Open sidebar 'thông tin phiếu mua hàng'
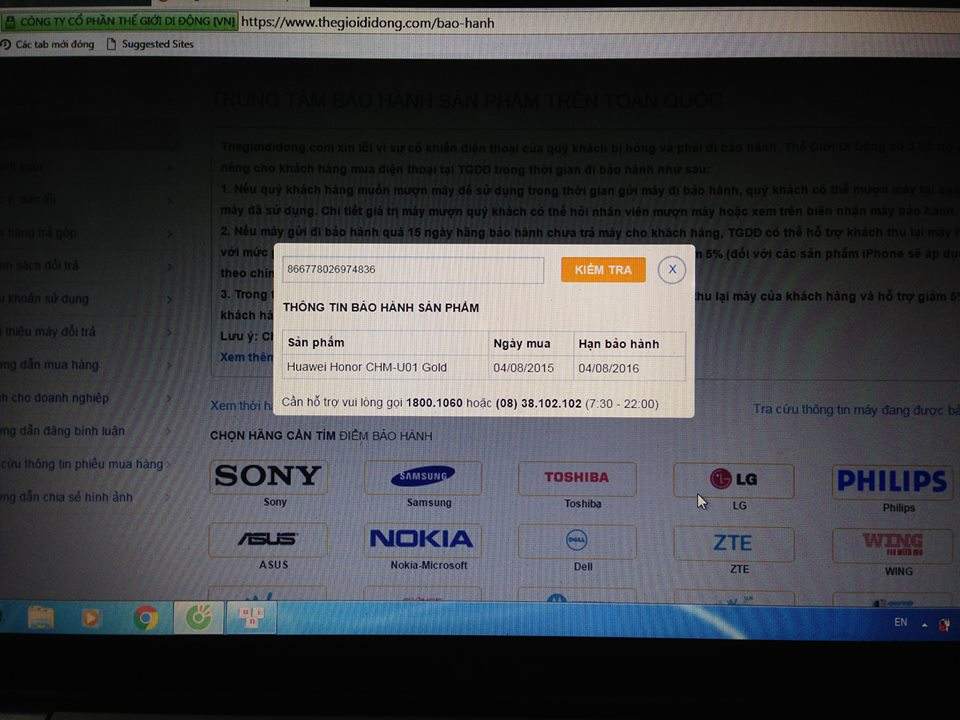This screenshot has width=960, height=720. (x=81, y=464)
